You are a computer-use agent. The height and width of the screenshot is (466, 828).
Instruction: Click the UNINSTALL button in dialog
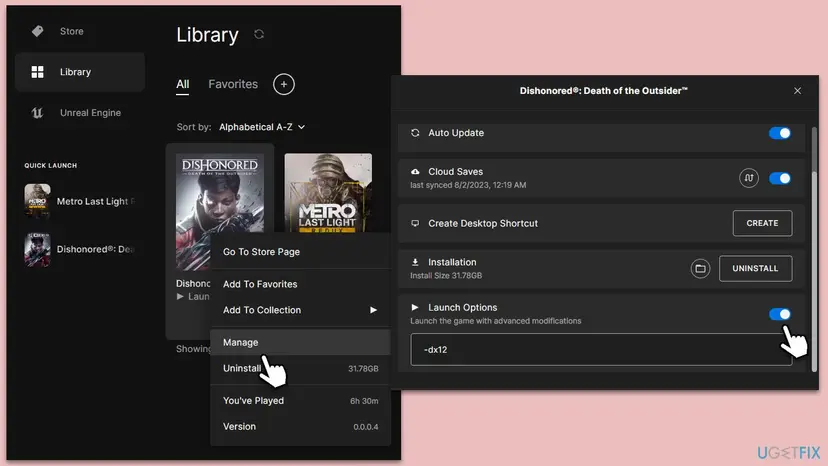click(x=755, y=268)
